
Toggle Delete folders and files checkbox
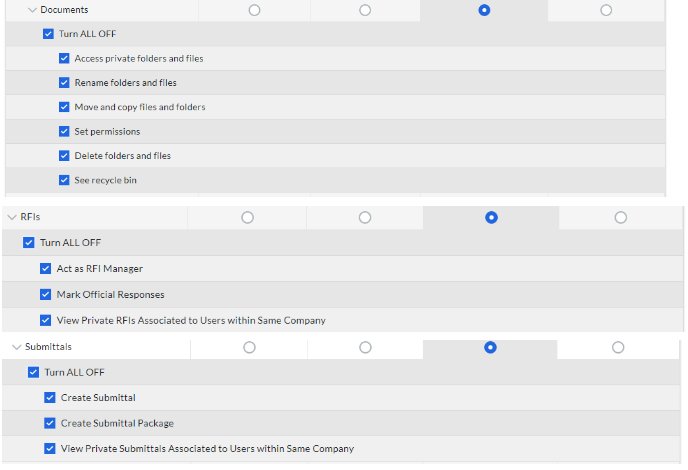[65, 156]
